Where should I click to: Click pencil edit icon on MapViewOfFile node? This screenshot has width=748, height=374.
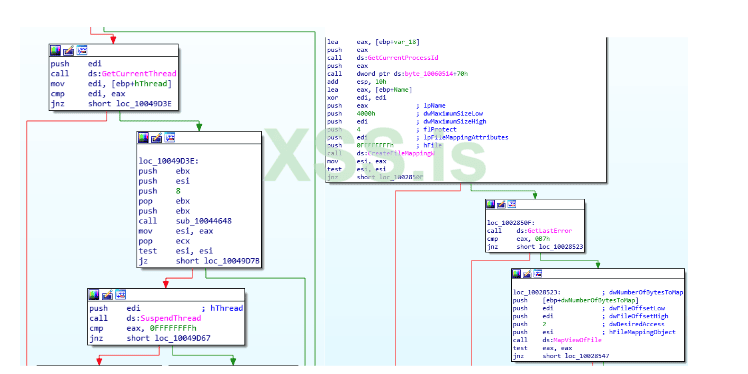(527, 274)
